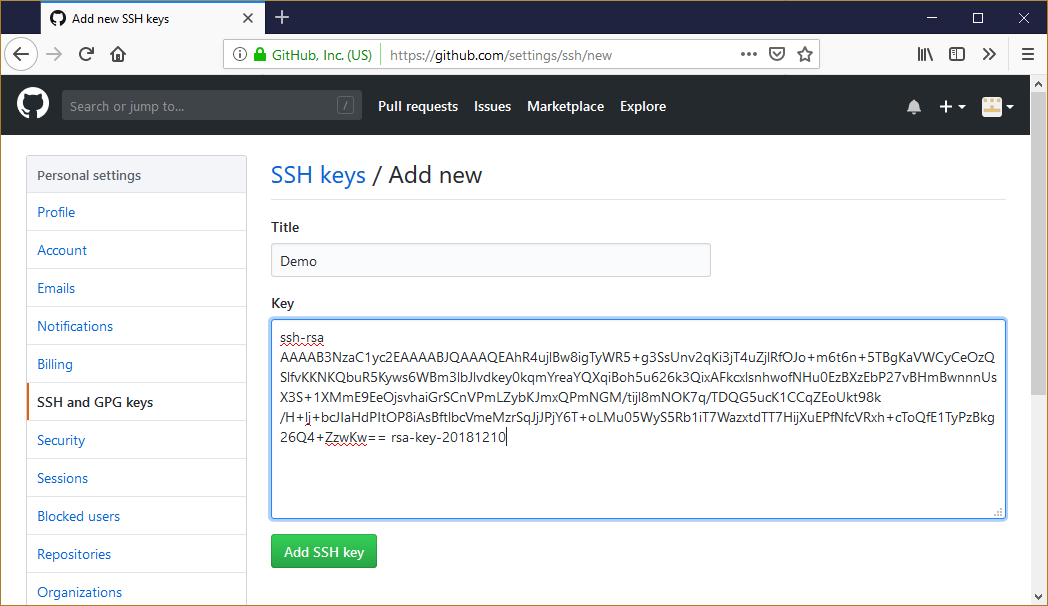Grab the Key textarea resize handle
Screen dimensions: 1048x606
click(x=998, y=512)
